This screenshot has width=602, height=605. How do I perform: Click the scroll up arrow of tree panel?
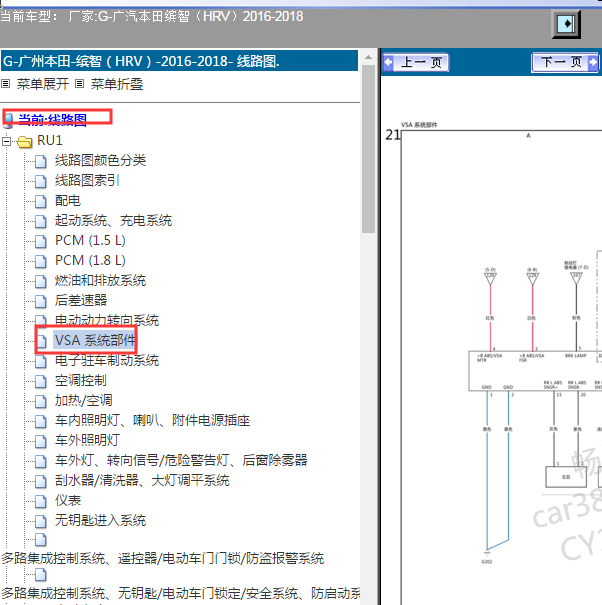coord(369,57)
